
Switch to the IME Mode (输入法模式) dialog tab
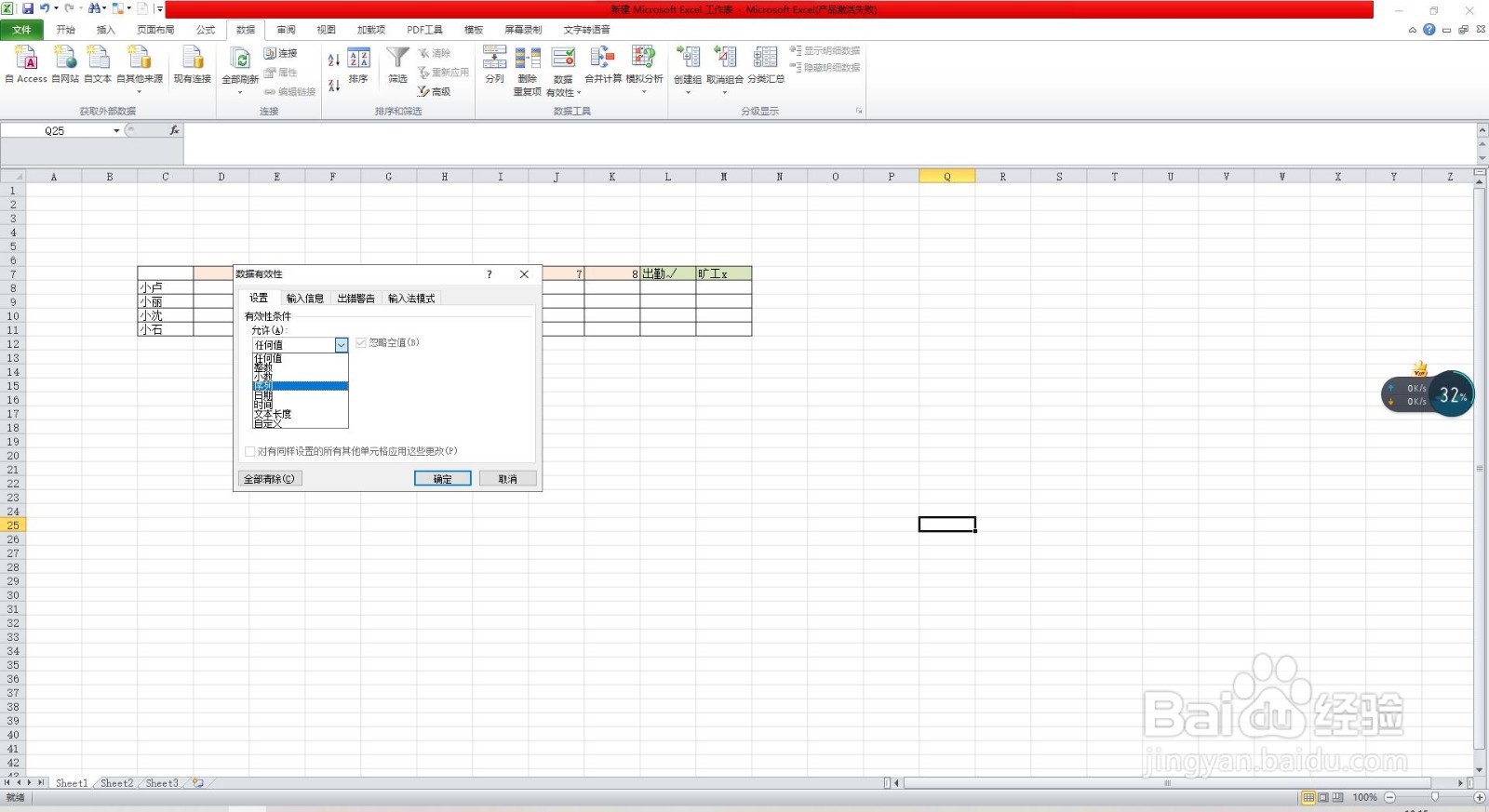pos(410,298)
